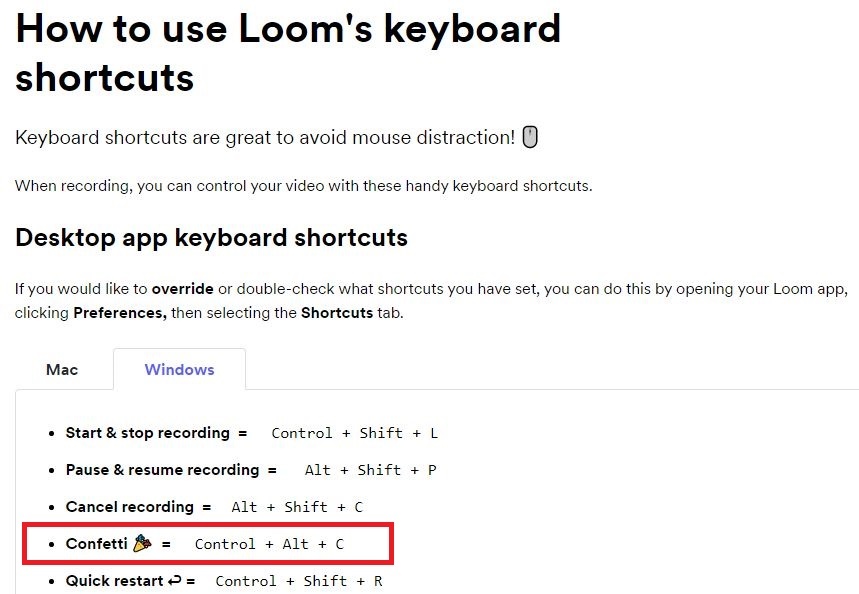Click the confetti party popper emoji
This screenshot has width=859, height=594.
[x=142, y=543]
